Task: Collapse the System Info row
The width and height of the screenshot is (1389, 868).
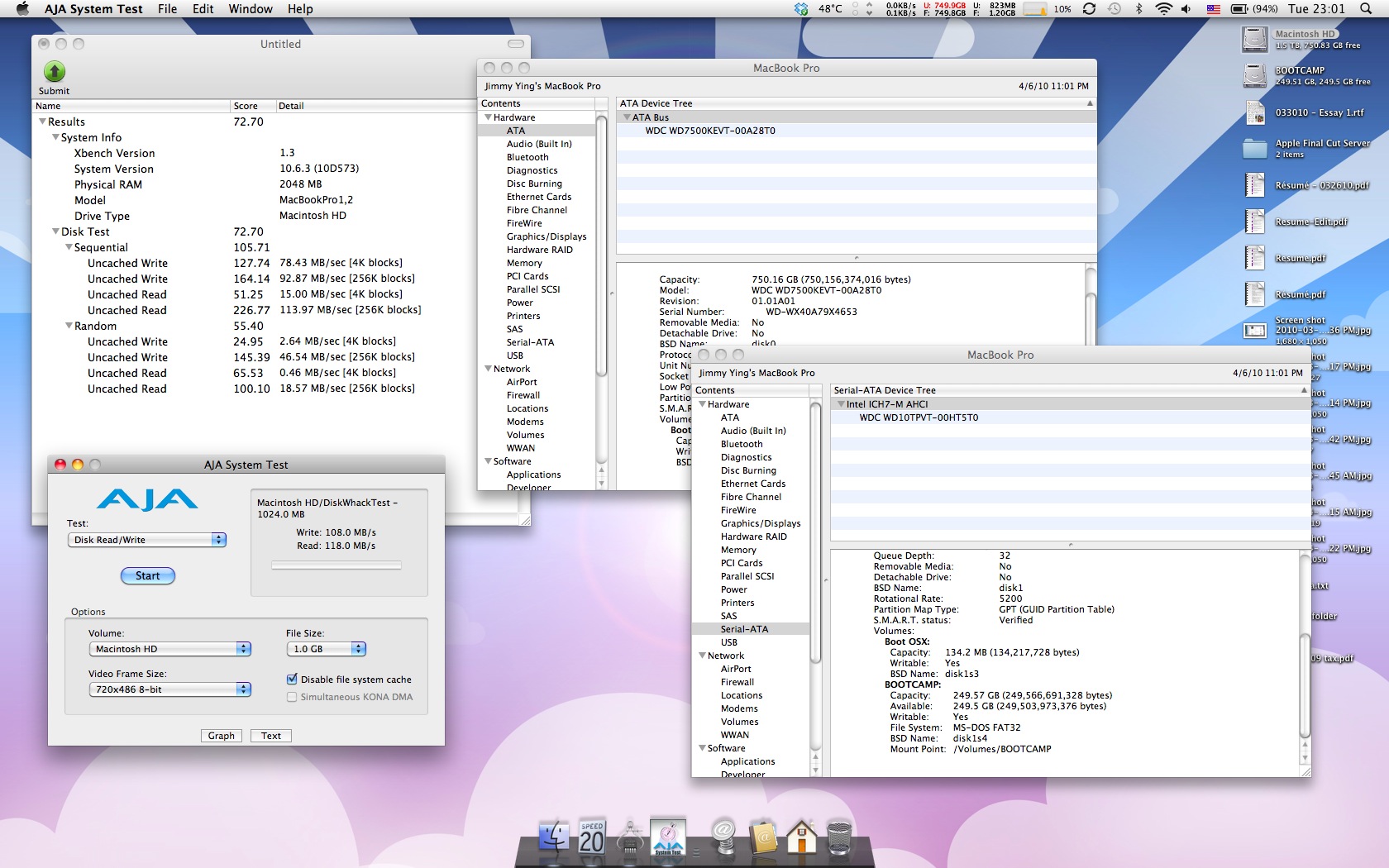Action: 55,137
